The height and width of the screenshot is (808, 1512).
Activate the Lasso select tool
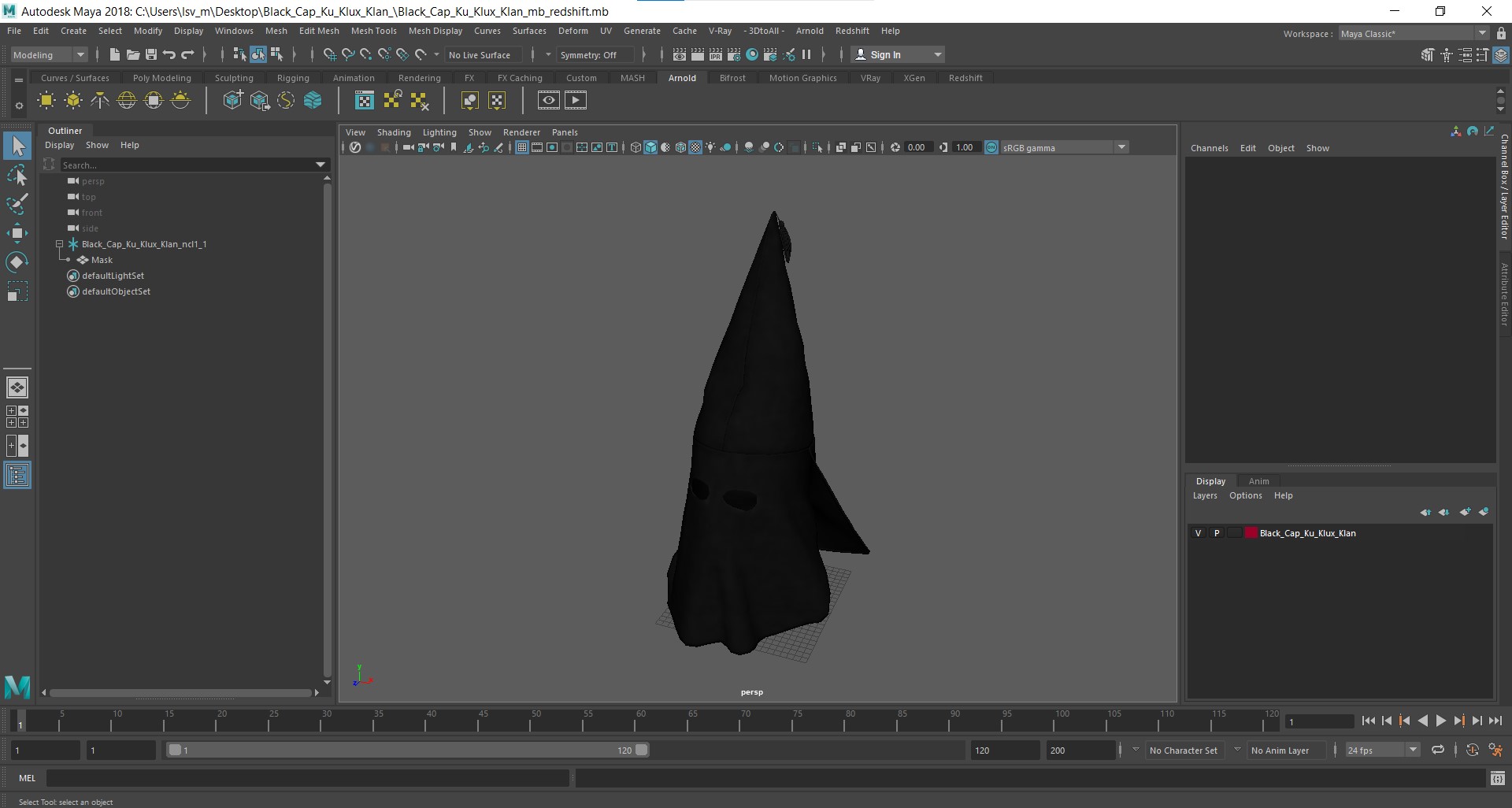(17, 175)
